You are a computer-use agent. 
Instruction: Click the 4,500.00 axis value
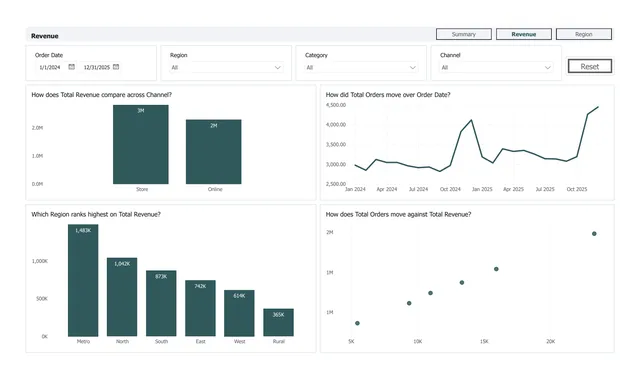coord(336,105)
